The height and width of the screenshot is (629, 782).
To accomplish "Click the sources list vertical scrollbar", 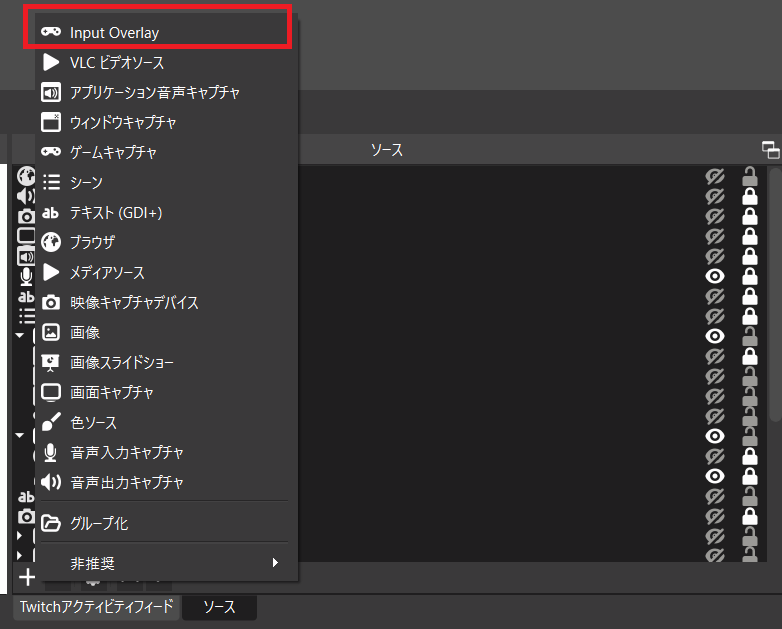I will coord(775,300).
